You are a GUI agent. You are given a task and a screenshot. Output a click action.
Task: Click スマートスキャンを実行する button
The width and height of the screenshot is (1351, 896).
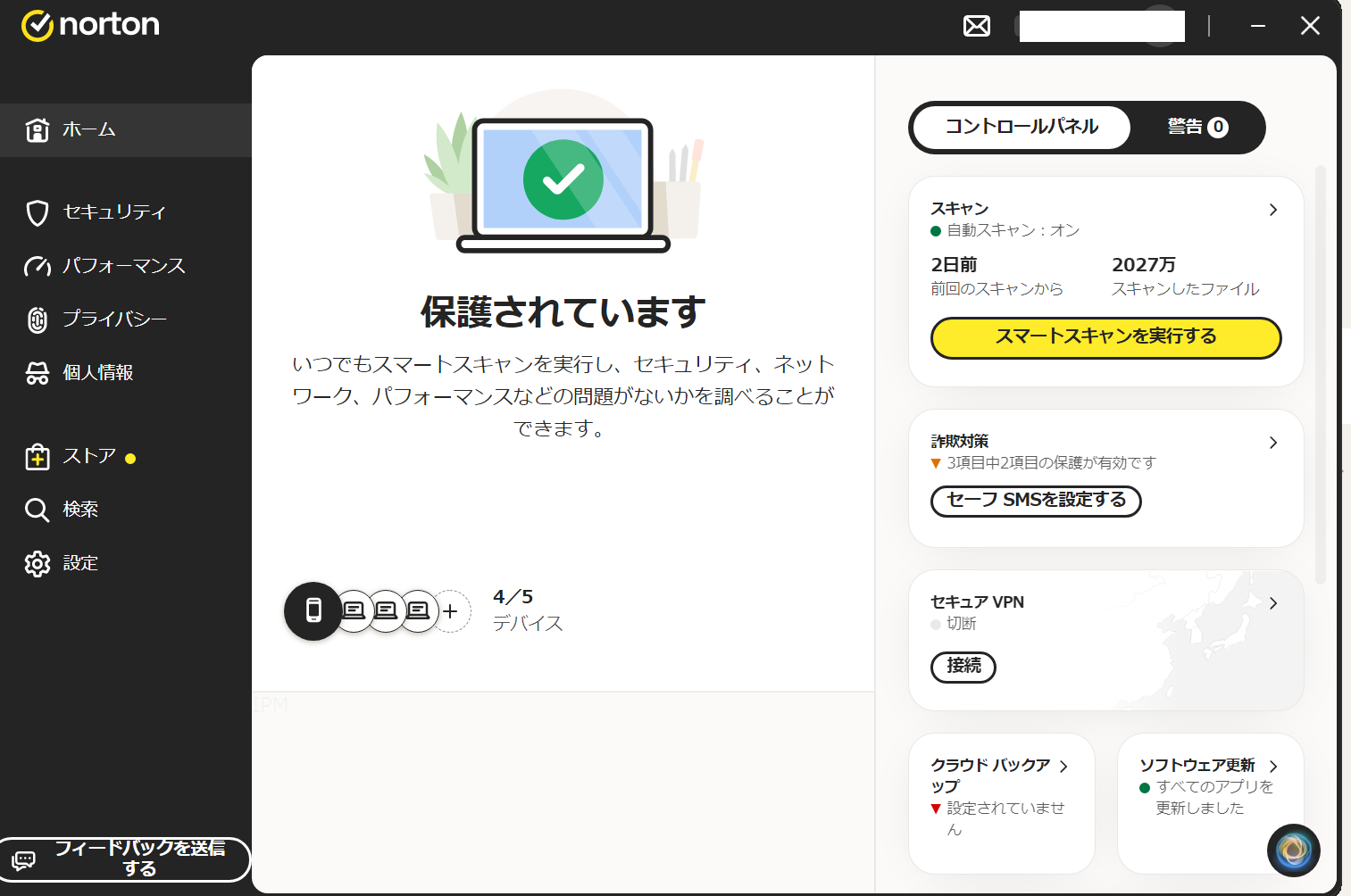click(x=1106, y=337)
